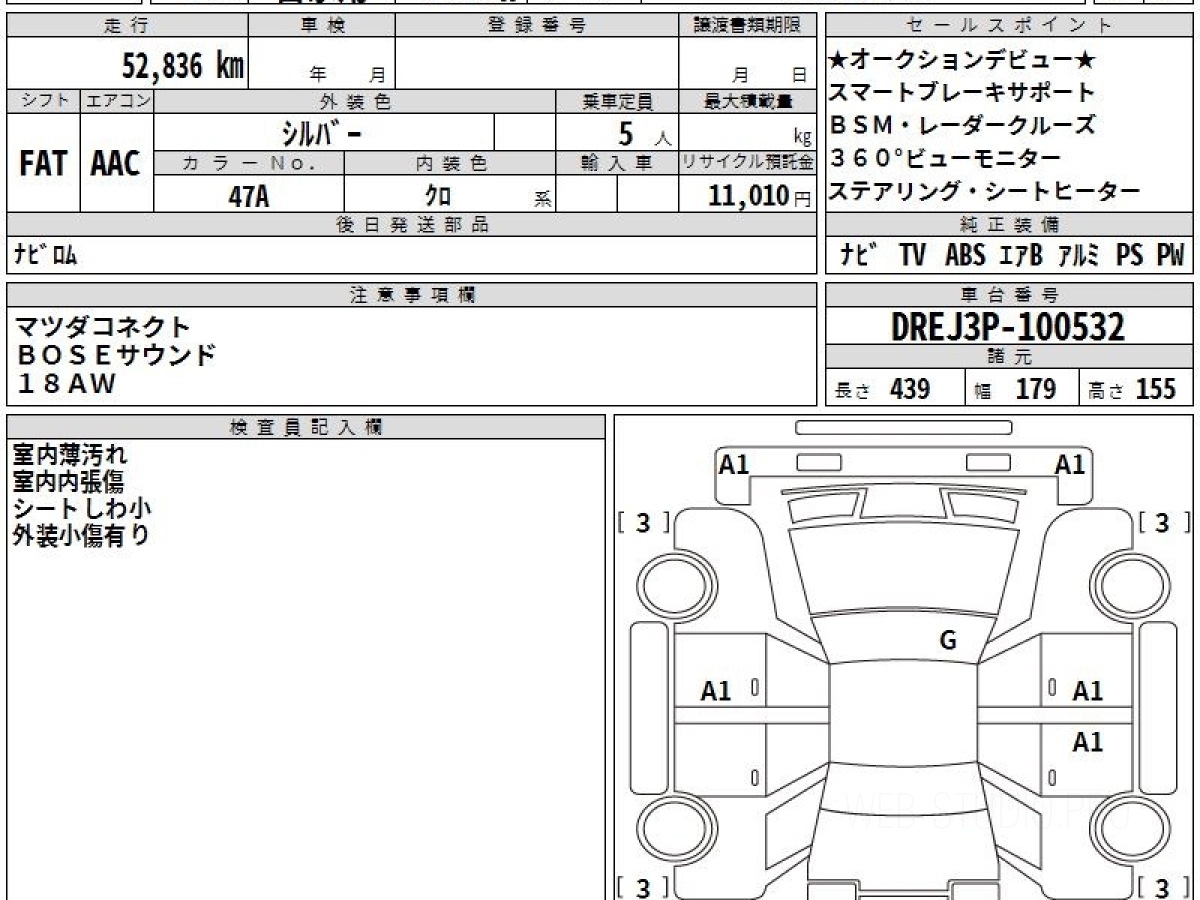Click the BSM・レーダークルーズ sales point
This screenshot has height=900, width=1200.
pos(962,125)
